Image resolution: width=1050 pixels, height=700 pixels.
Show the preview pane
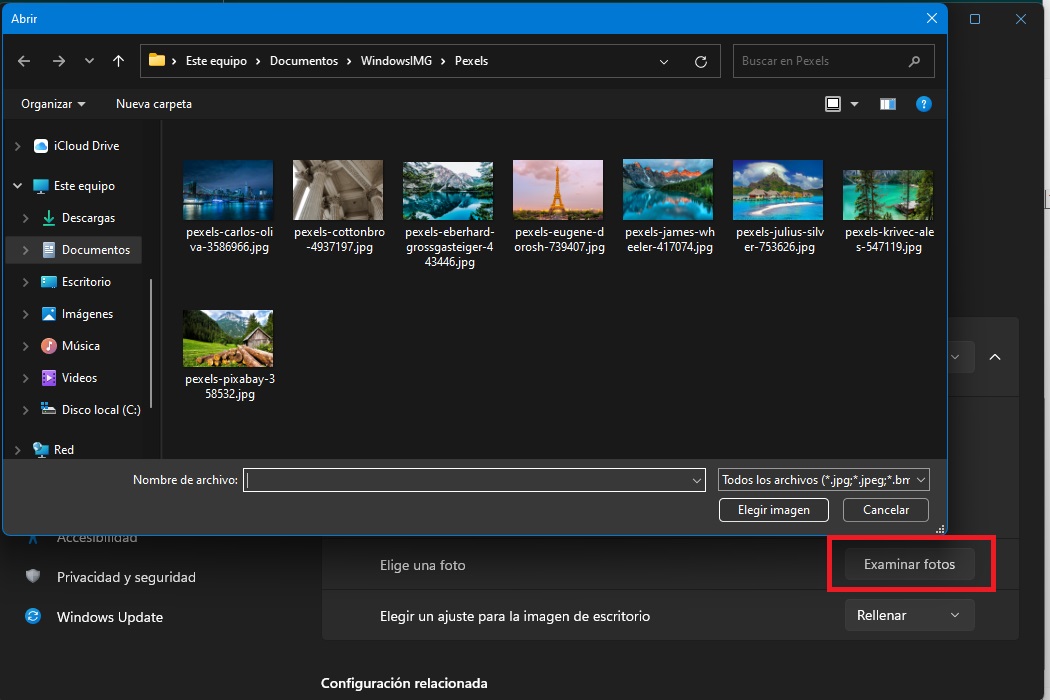[x=887, y=104]
